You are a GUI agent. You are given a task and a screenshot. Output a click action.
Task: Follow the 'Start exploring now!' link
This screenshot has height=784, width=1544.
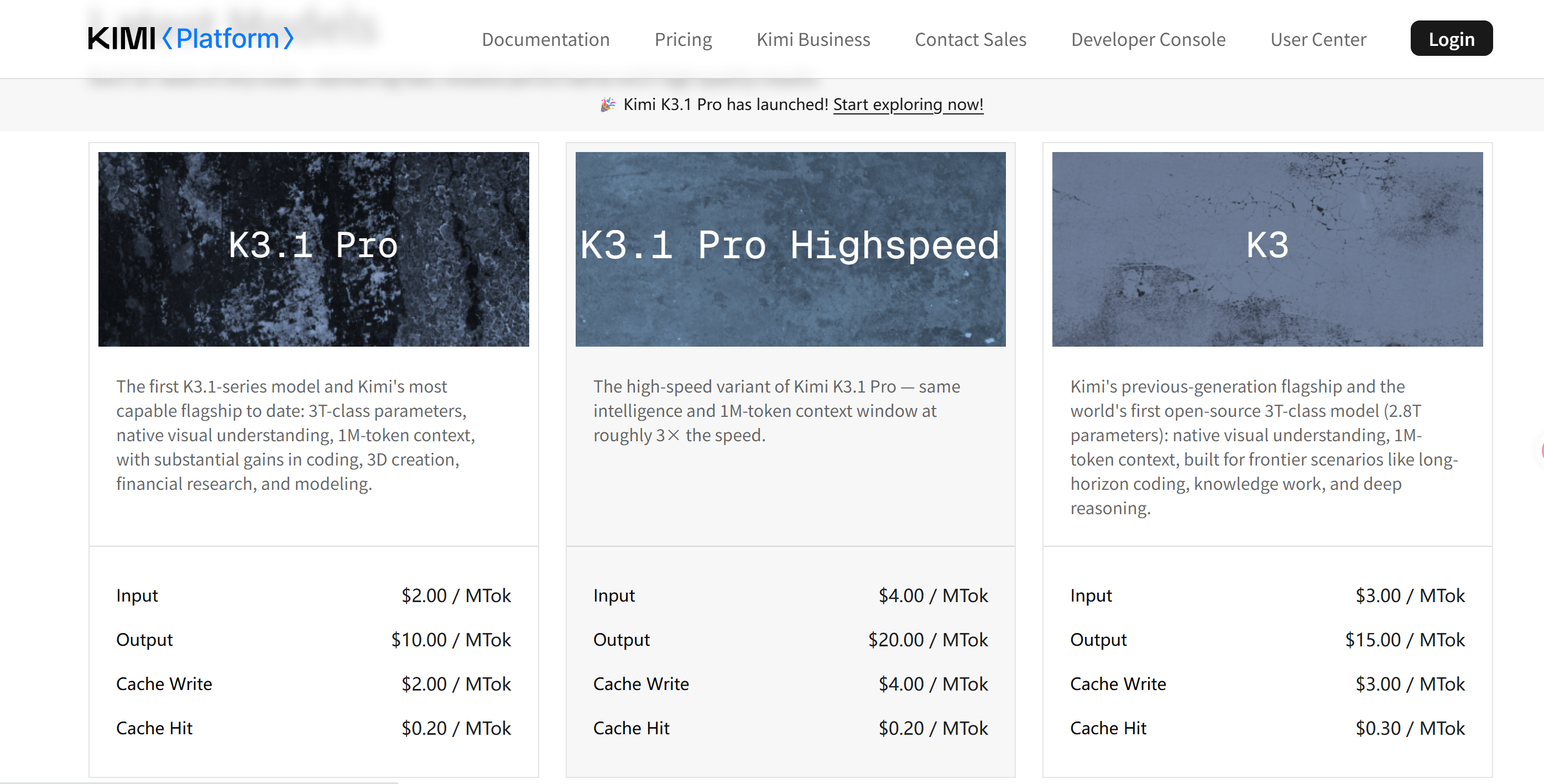[x=908, y=104]
